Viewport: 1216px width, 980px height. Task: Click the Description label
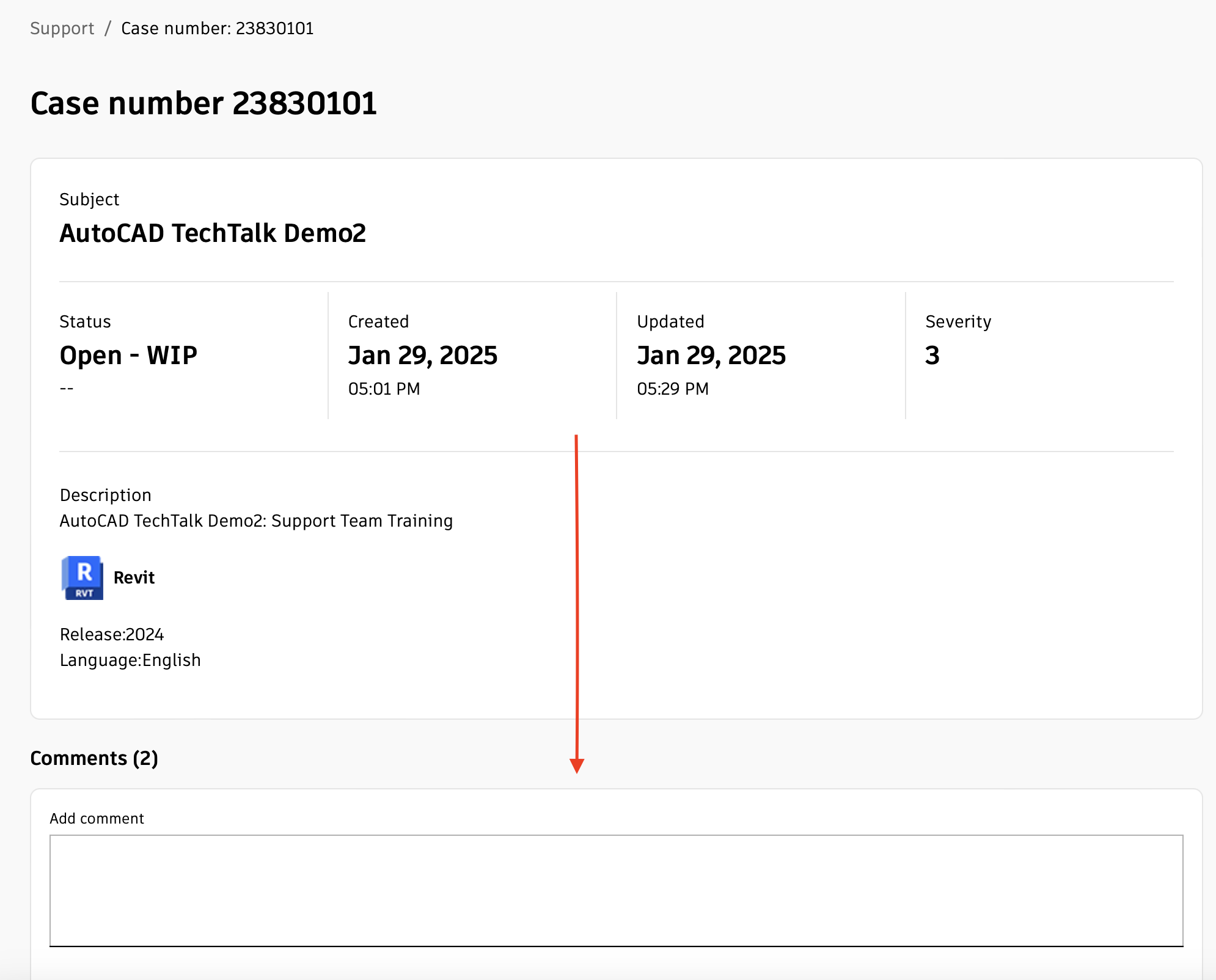click(105, 494)
